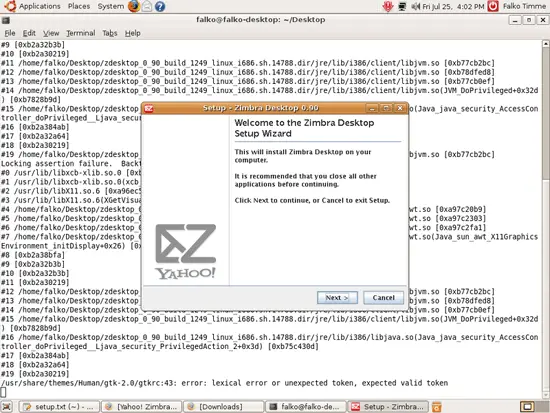Open the Terminal menu
This screenshot has height=413, width=550.
click(81, 33)
